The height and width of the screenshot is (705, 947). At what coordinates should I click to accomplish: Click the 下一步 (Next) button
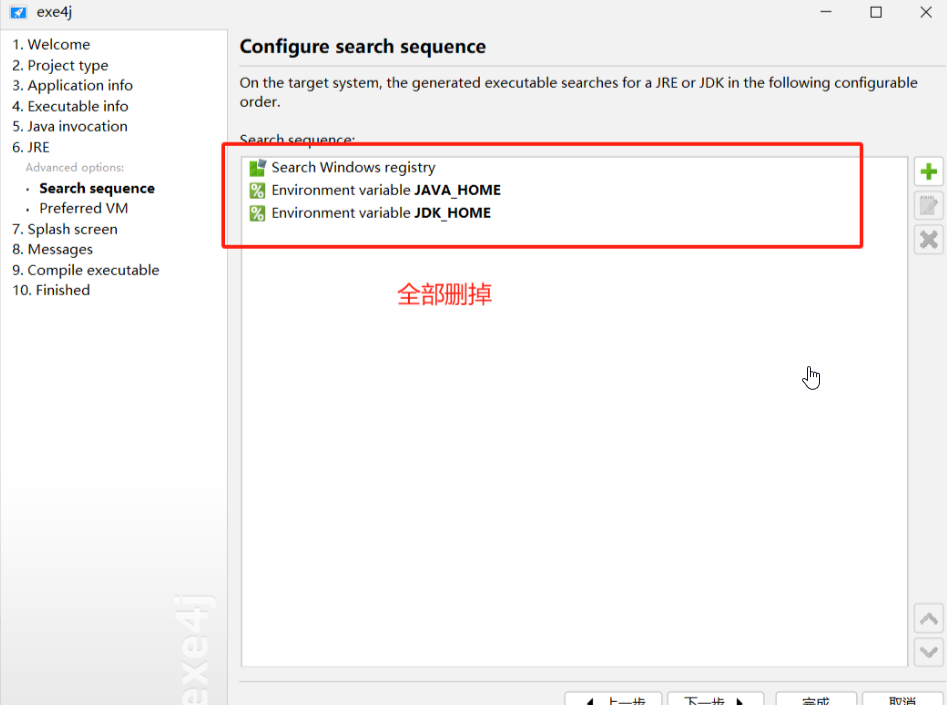[x=716, y=700]
